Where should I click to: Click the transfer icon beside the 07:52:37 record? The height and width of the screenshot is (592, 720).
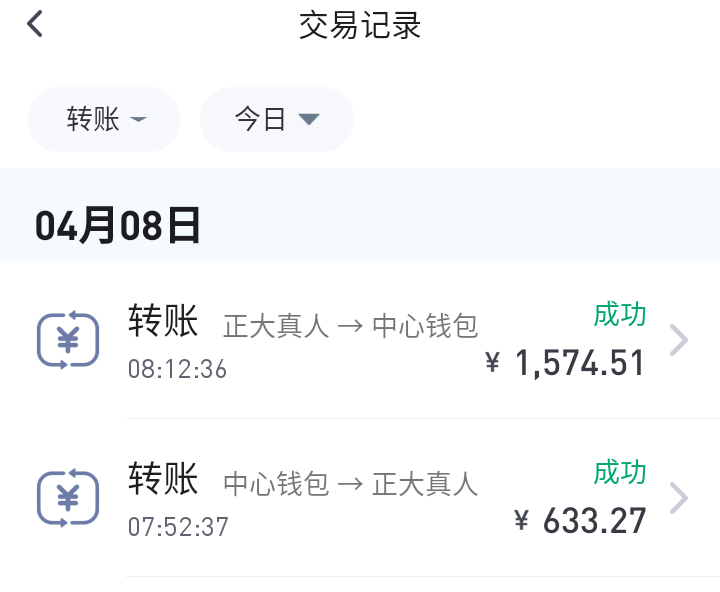point(68,498)
